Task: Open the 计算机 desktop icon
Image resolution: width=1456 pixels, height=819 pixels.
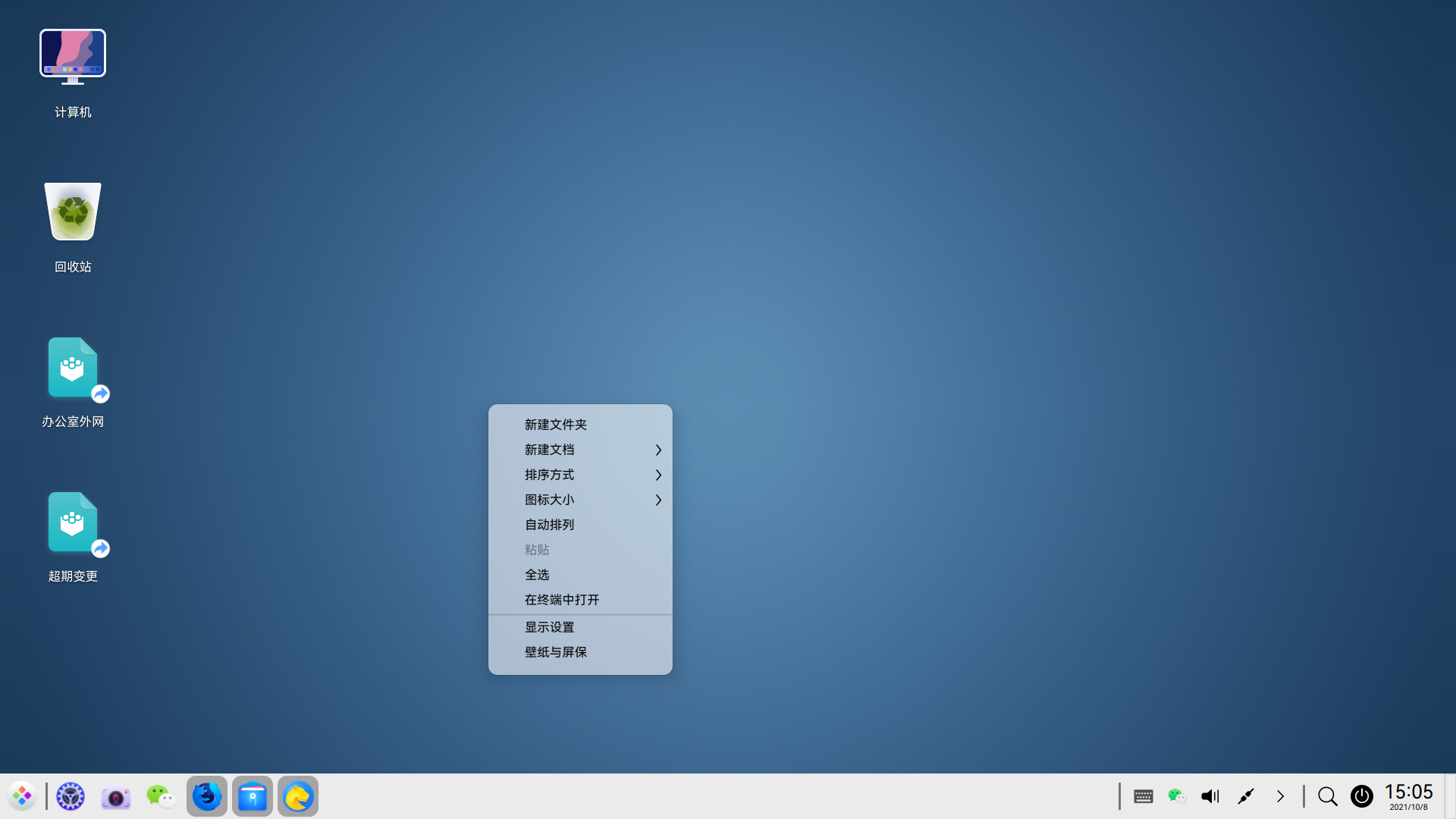Action: [73, 59]
